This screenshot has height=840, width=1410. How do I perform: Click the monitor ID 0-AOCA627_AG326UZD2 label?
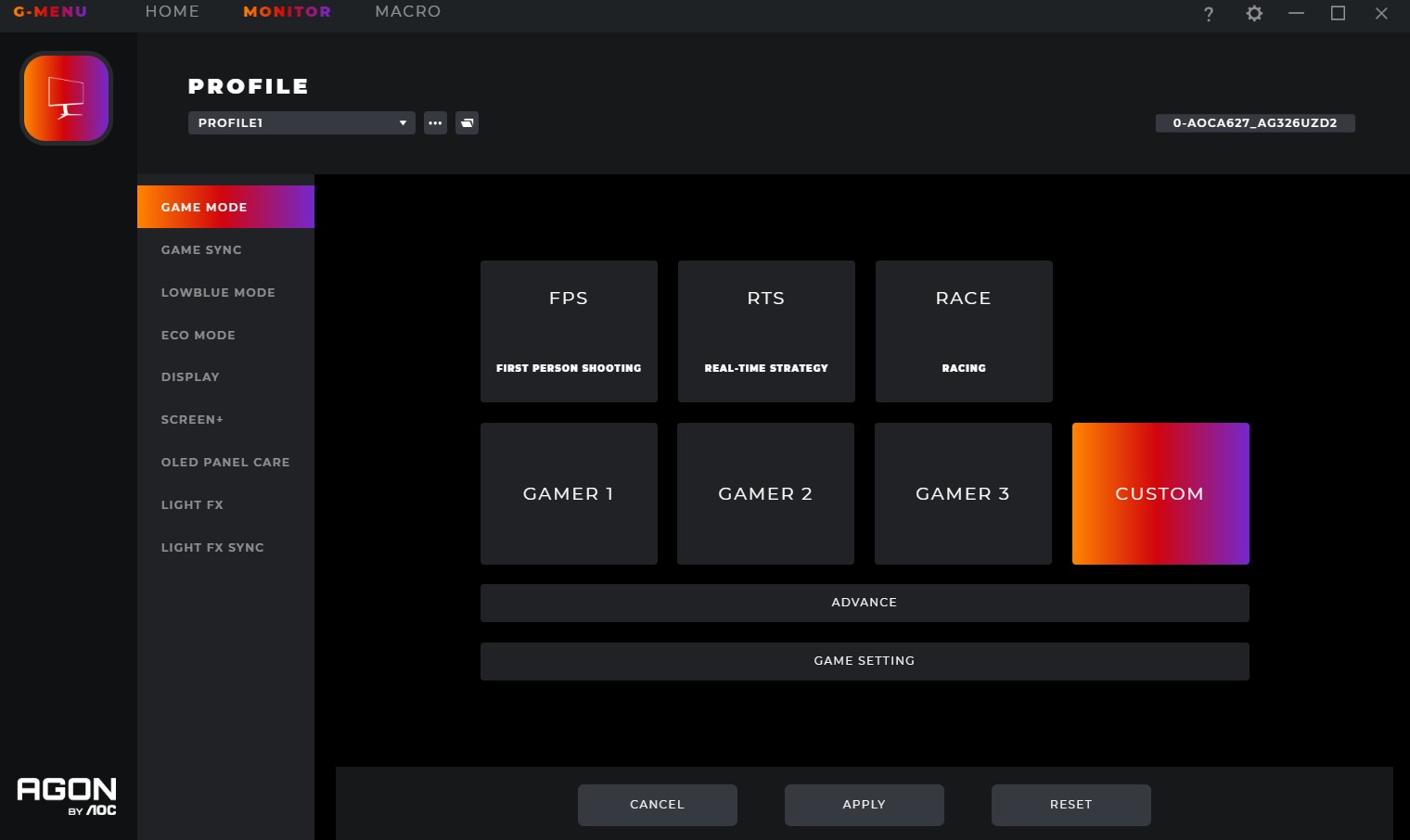pos(1255,122)
